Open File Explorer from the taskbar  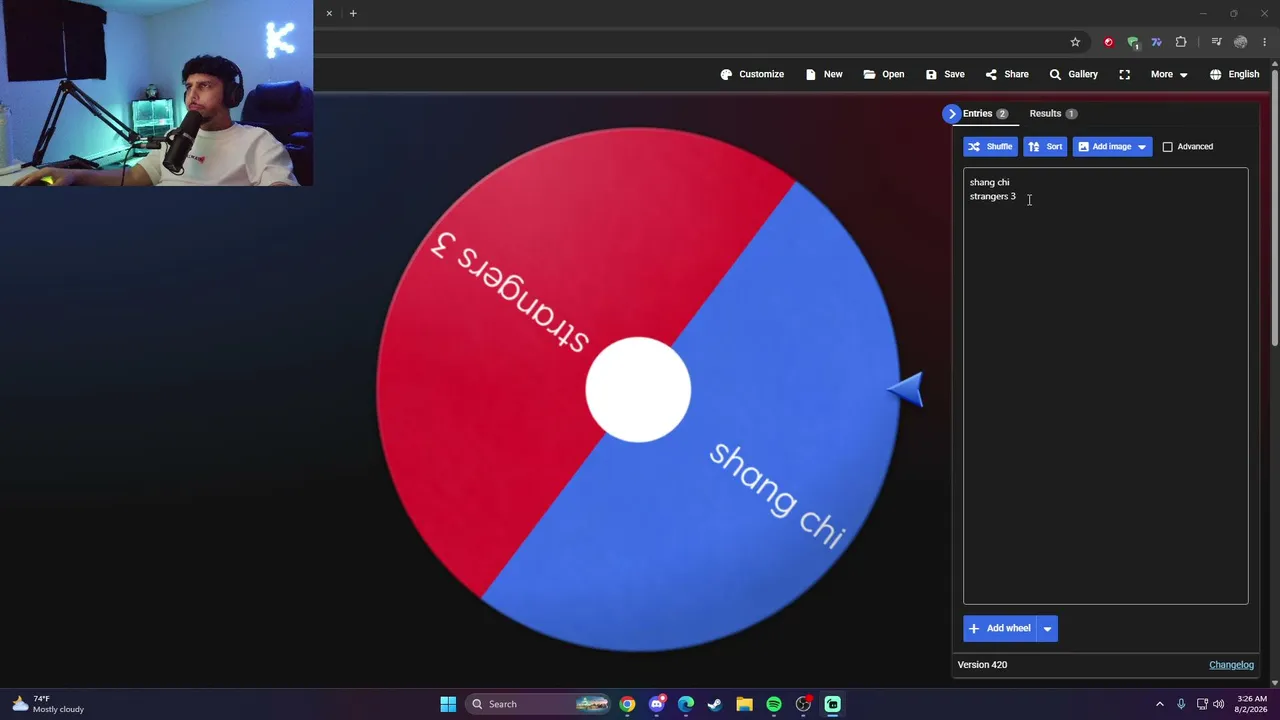pyautogui.click(x=744, y=704)
